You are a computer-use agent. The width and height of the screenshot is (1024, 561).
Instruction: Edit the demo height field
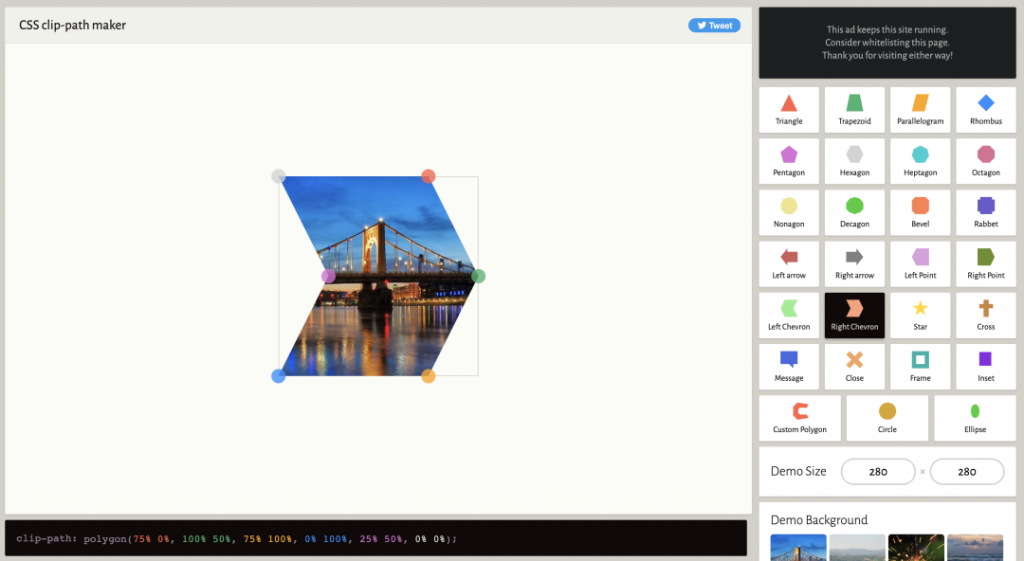point(967,472)
